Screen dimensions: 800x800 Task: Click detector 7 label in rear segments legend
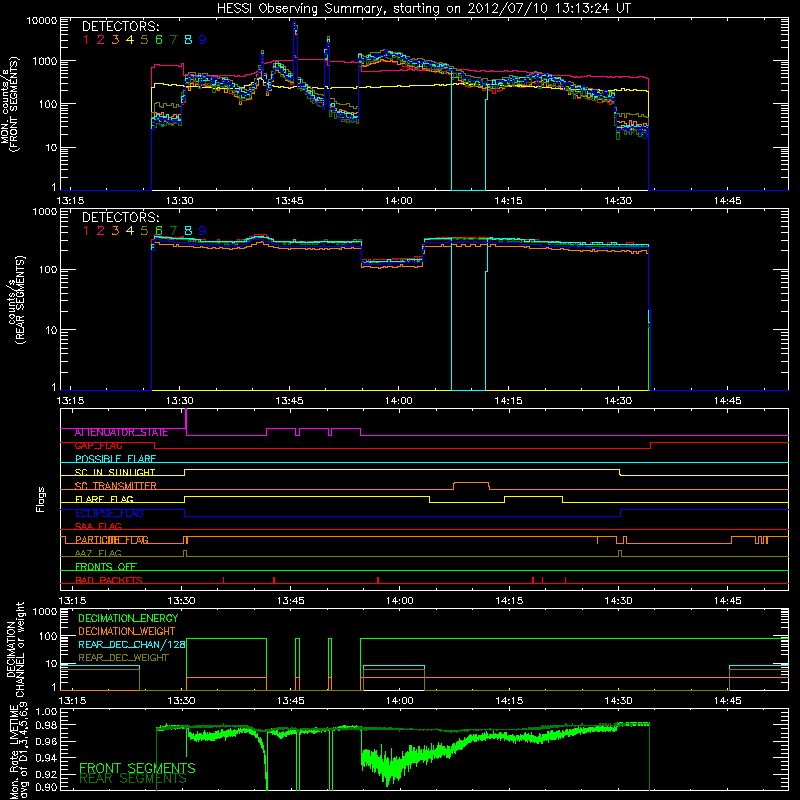(x=173, y=231)
